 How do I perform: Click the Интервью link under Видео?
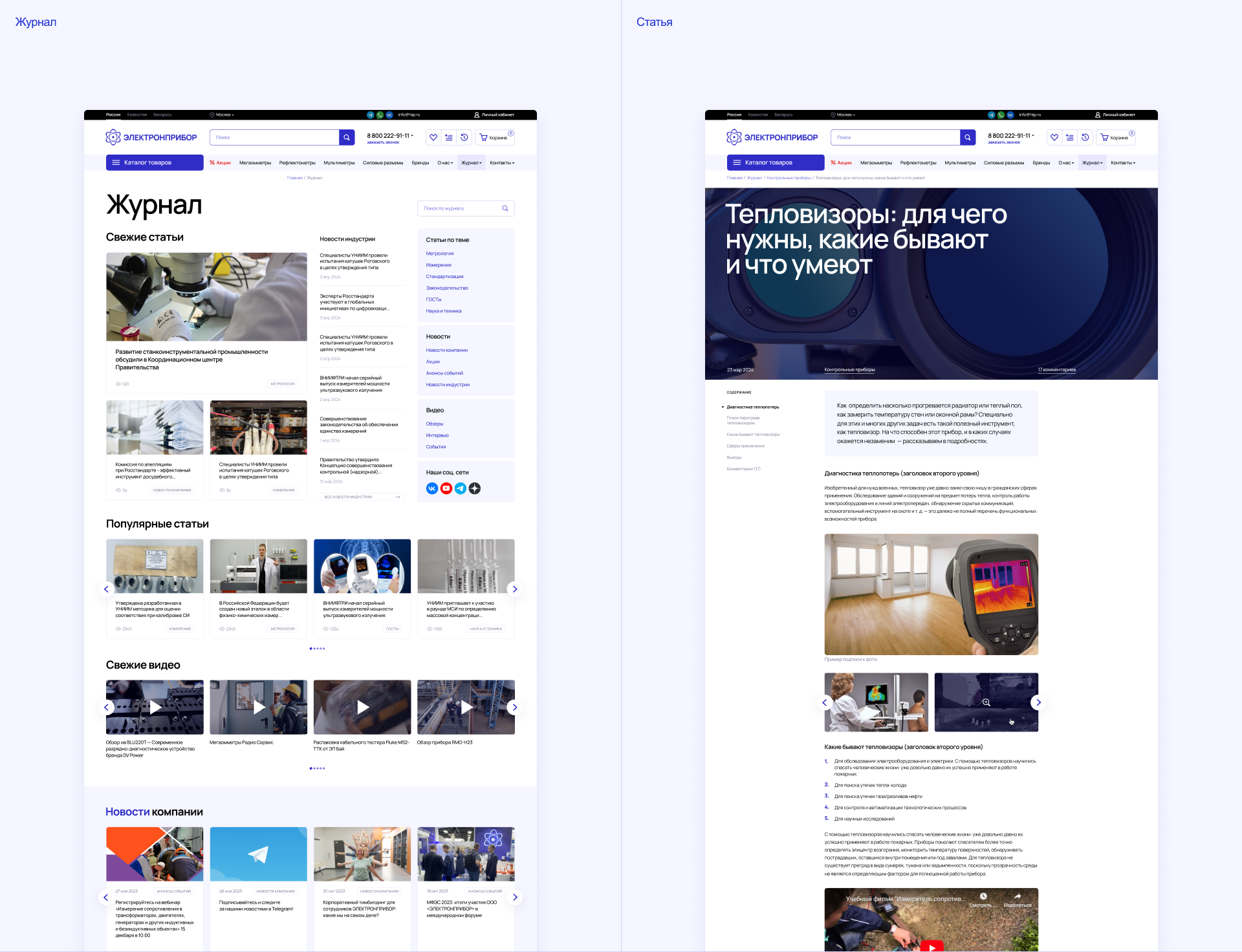437,435
